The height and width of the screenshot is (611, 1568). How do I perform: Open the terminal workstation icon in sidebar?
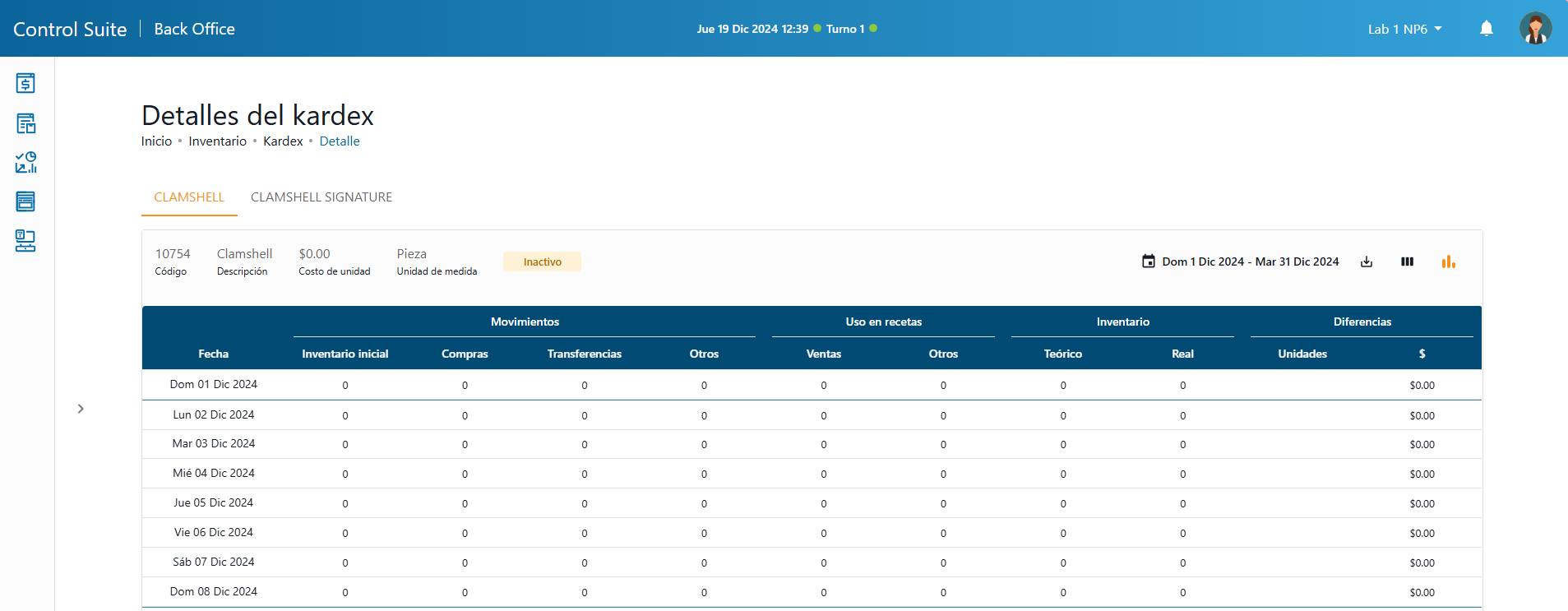25,241
